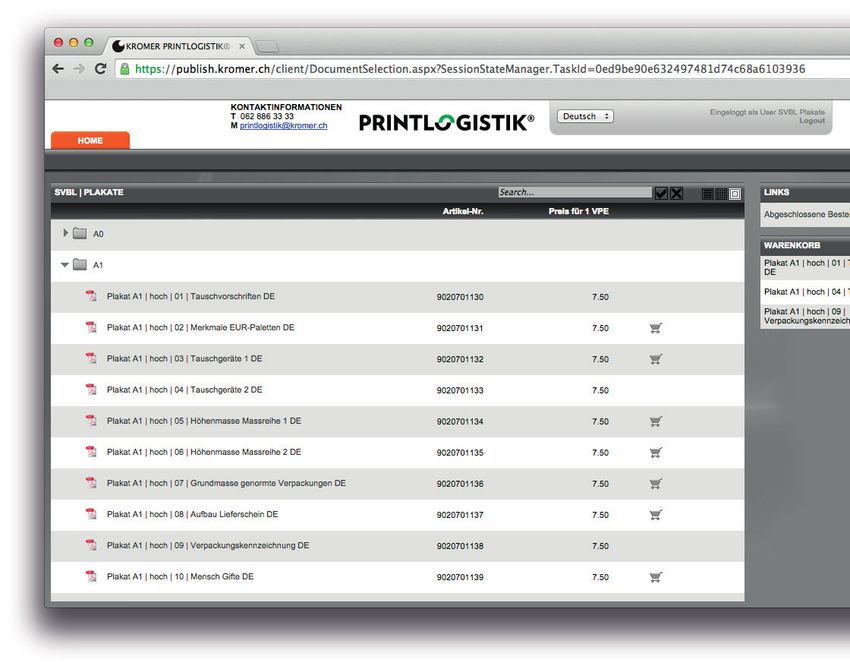Open PDF icon of Tauschvorschriften DE poster
850x669 pixels.
(x=91, y=296)
